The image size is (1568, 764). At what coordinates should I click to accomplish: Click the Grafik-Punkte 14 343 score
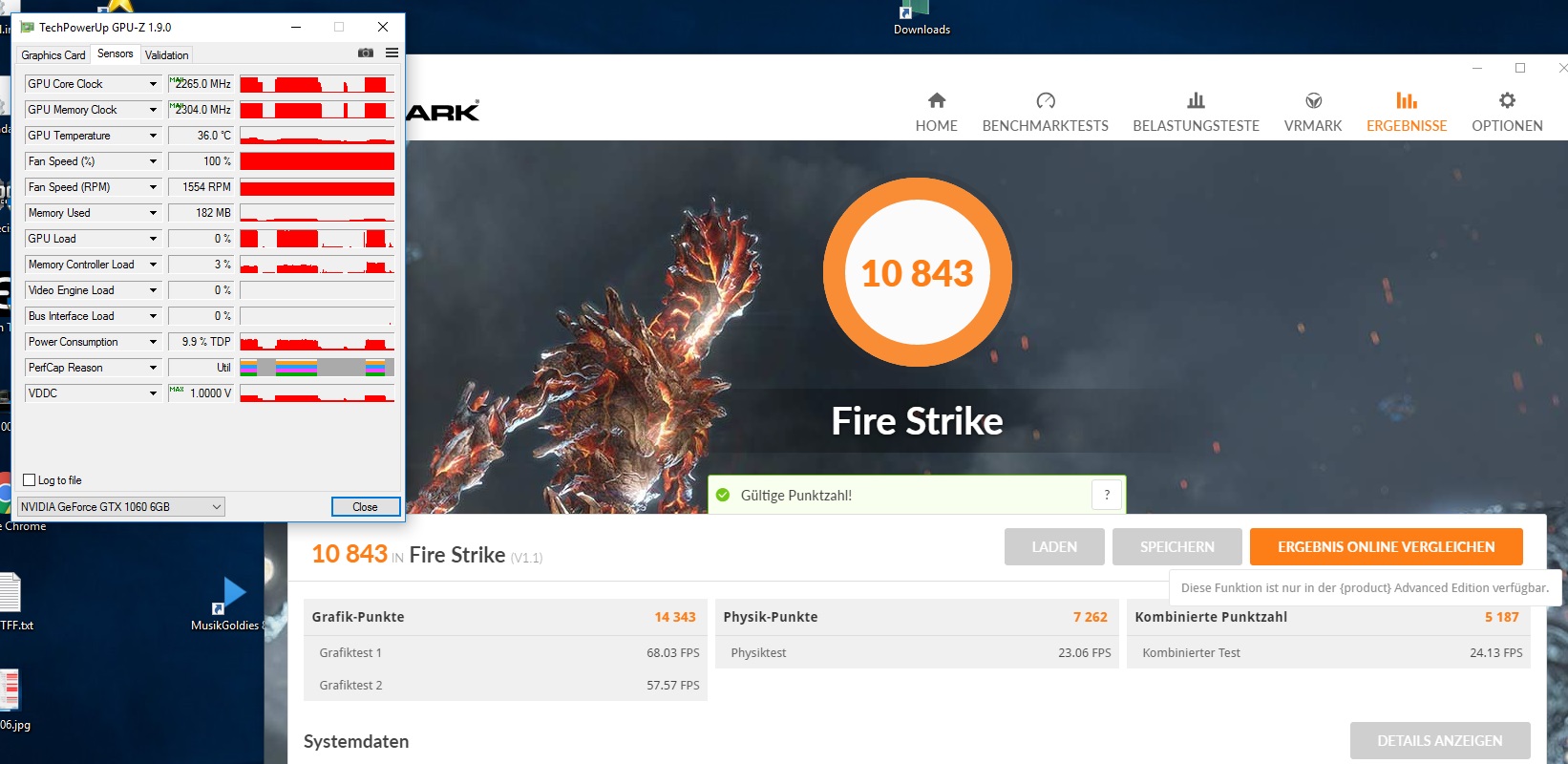[x=675, y=617]
